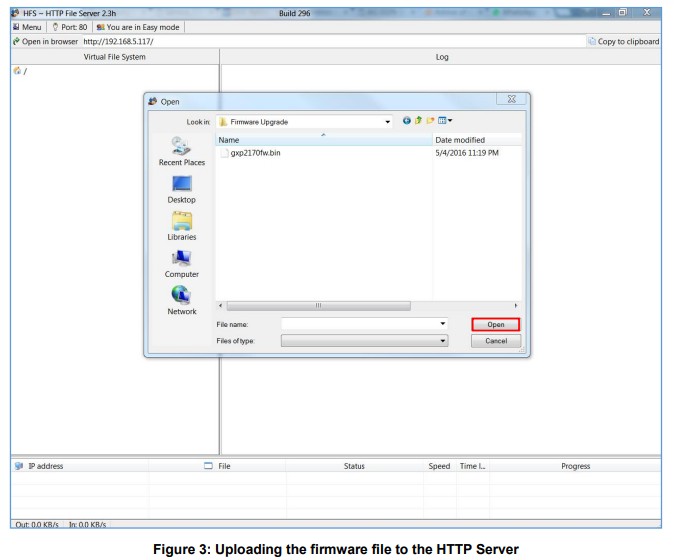674x560 pixels.
Task: Go up one folder level
Action: [x=421, y=122]
